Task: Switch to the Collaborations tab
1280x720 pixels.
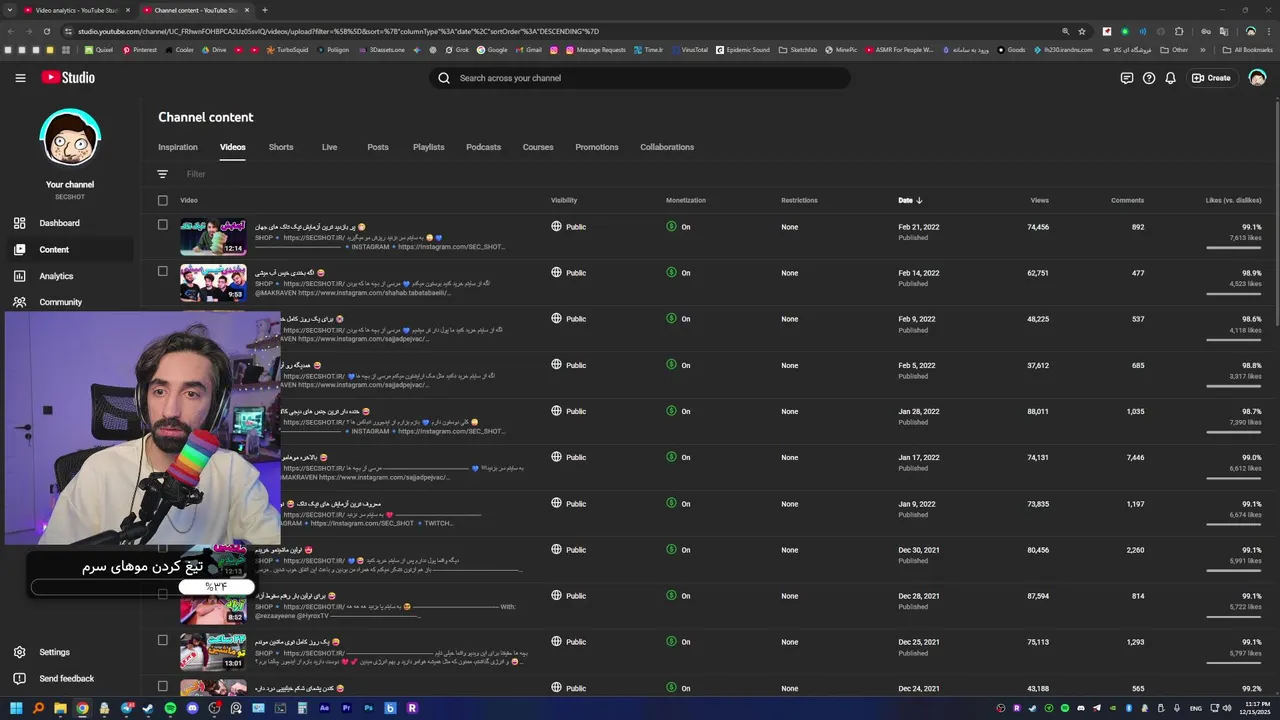Action: pos(667,147)
